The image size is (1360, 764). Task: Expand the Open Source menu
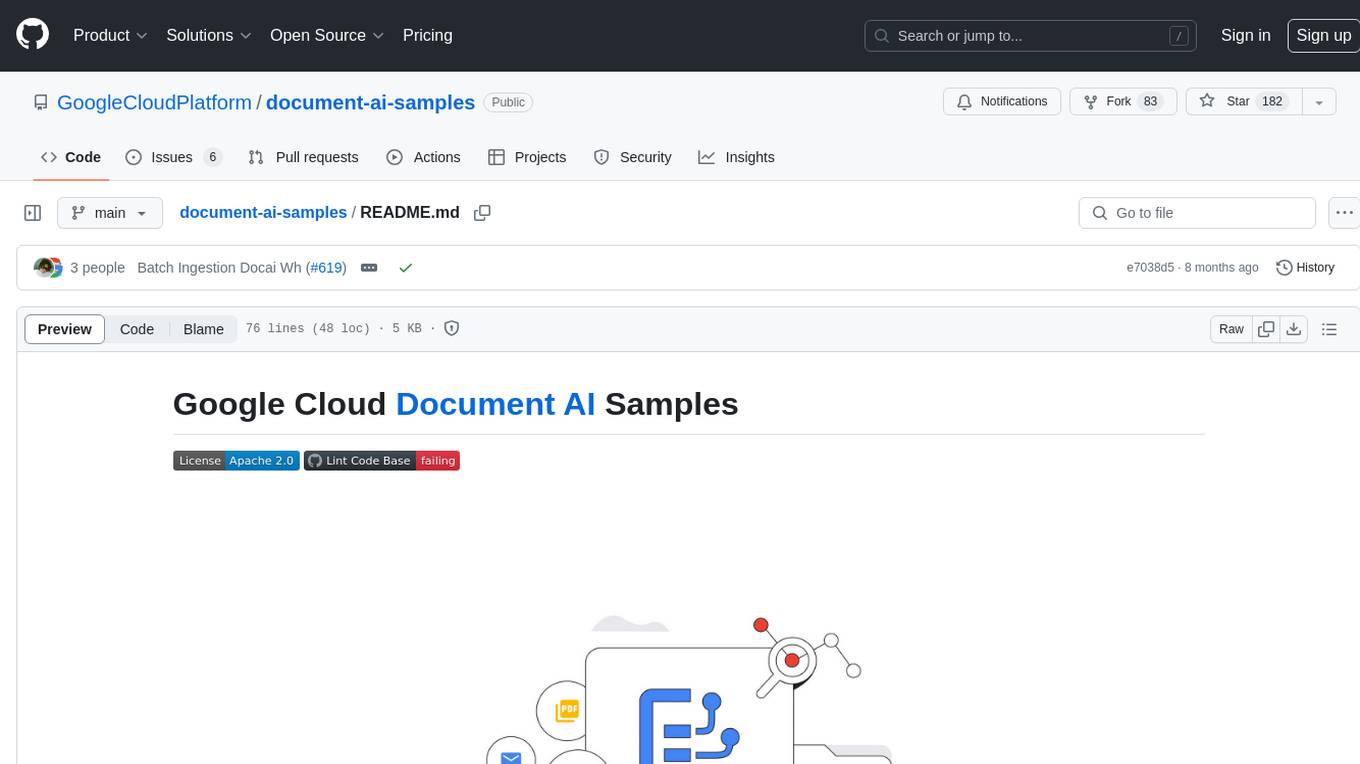pyautogui.click(x=327, y=35)
